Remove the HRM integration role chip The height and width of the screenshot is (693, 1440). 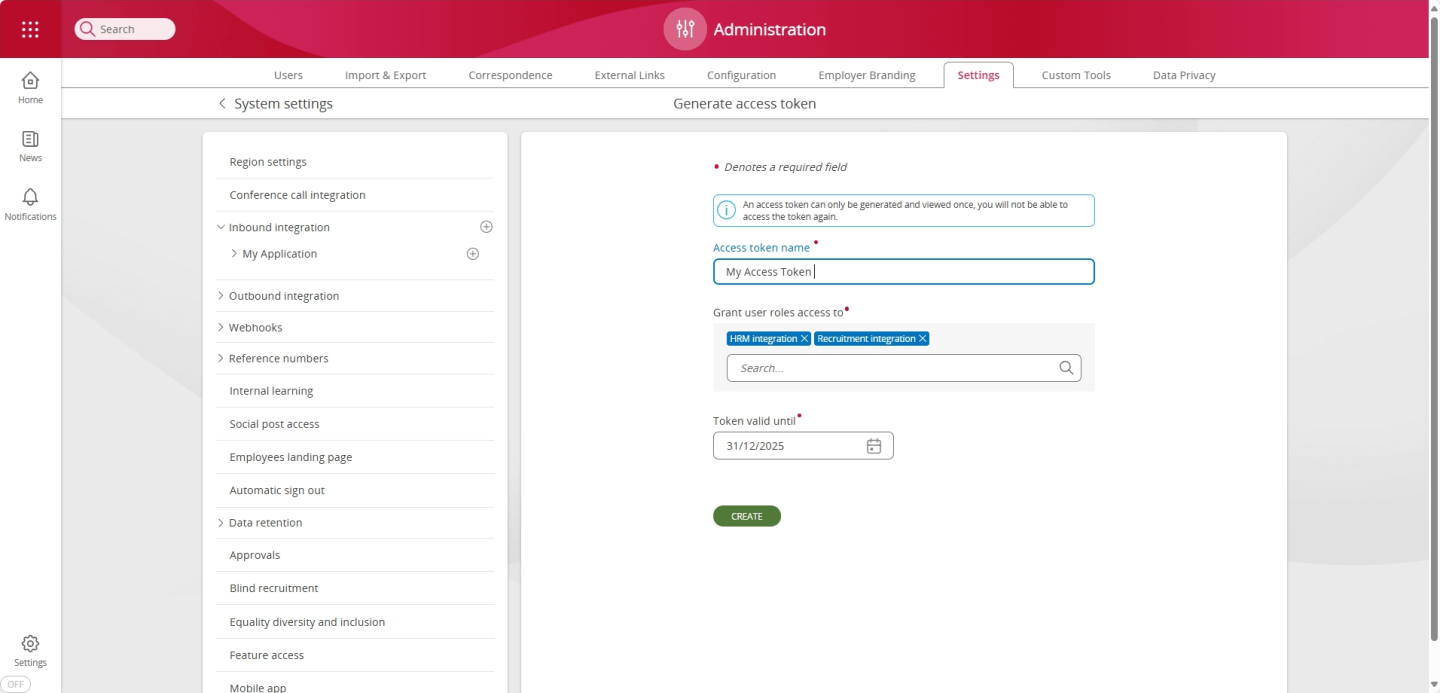(804, 338)
